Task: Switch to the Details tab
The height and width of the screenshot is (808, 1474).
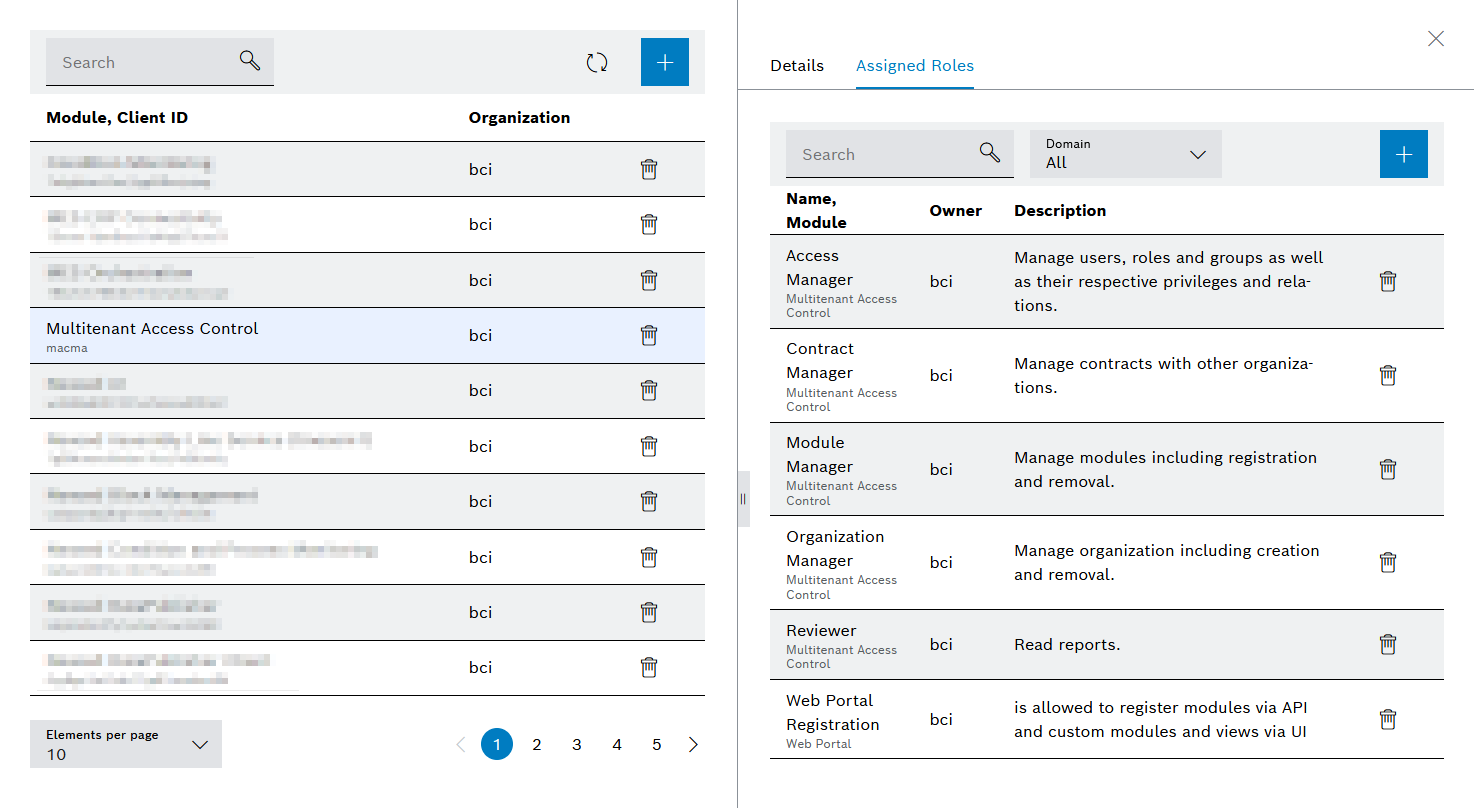Action: 797,66
